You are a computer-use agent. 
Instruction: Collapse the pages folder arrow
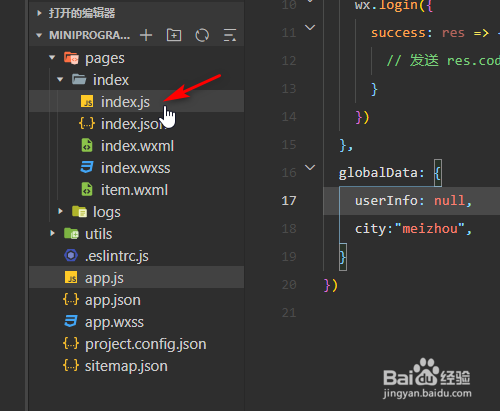[x=52, y=58]
